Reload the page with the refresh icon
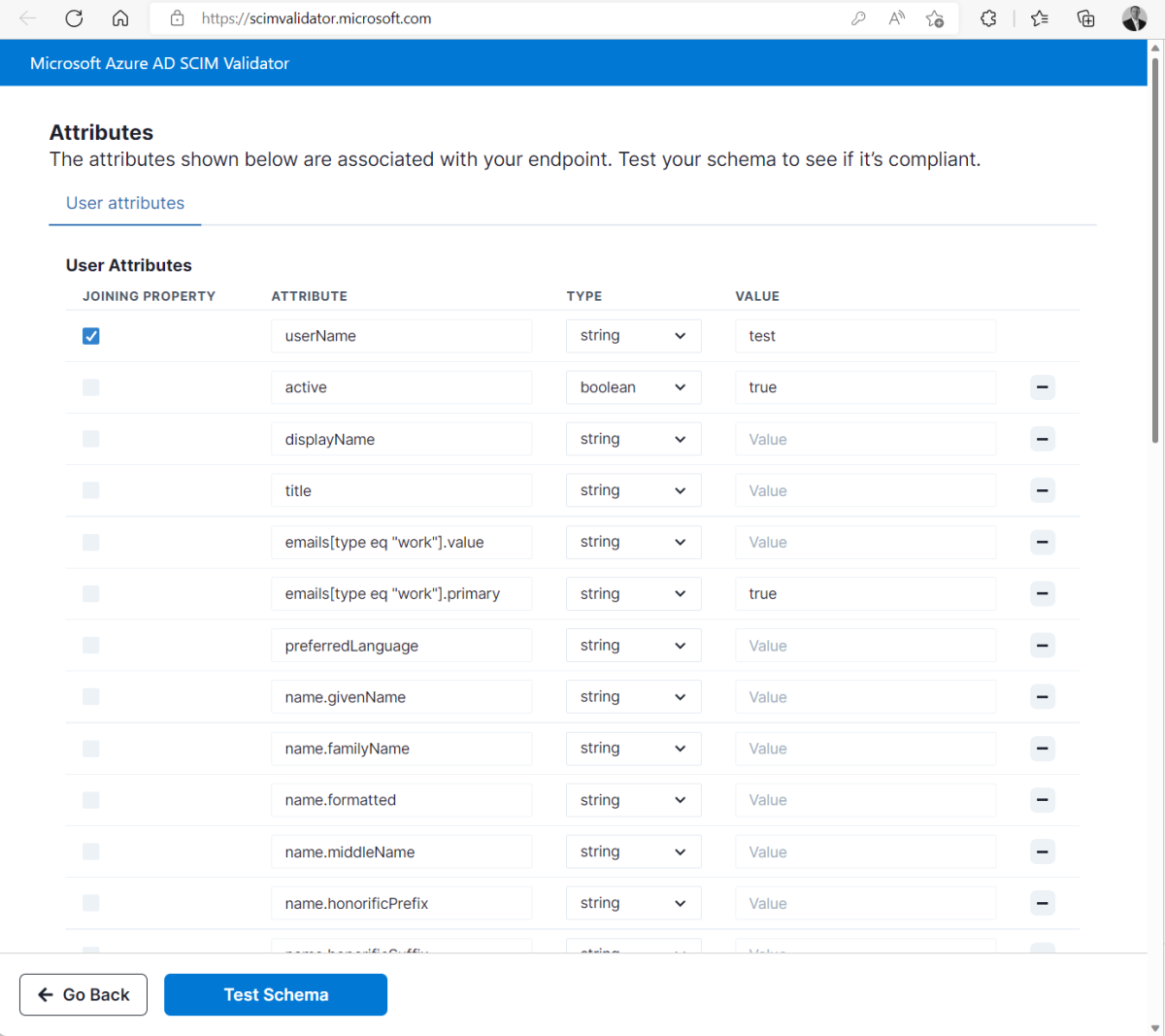The width and height of the screenshot is (1165, 1036). [x=74, y=18]
